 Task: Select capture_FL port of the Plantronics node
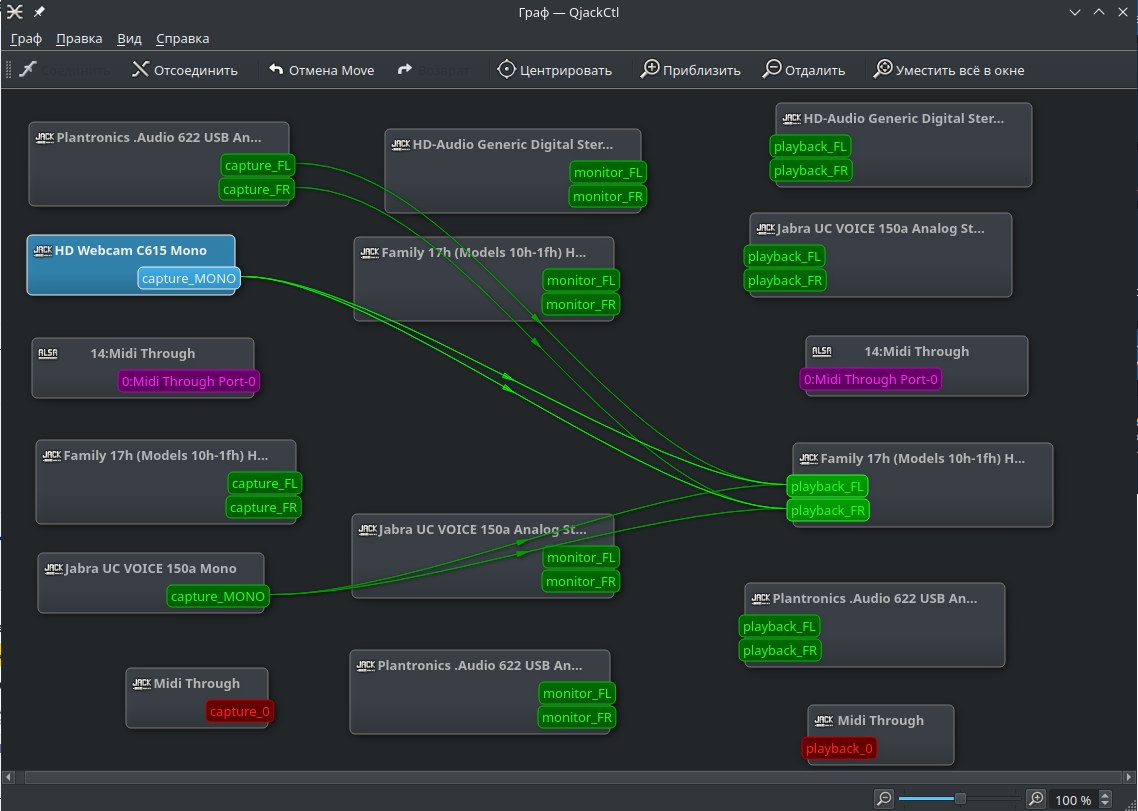tap(258, 166)
